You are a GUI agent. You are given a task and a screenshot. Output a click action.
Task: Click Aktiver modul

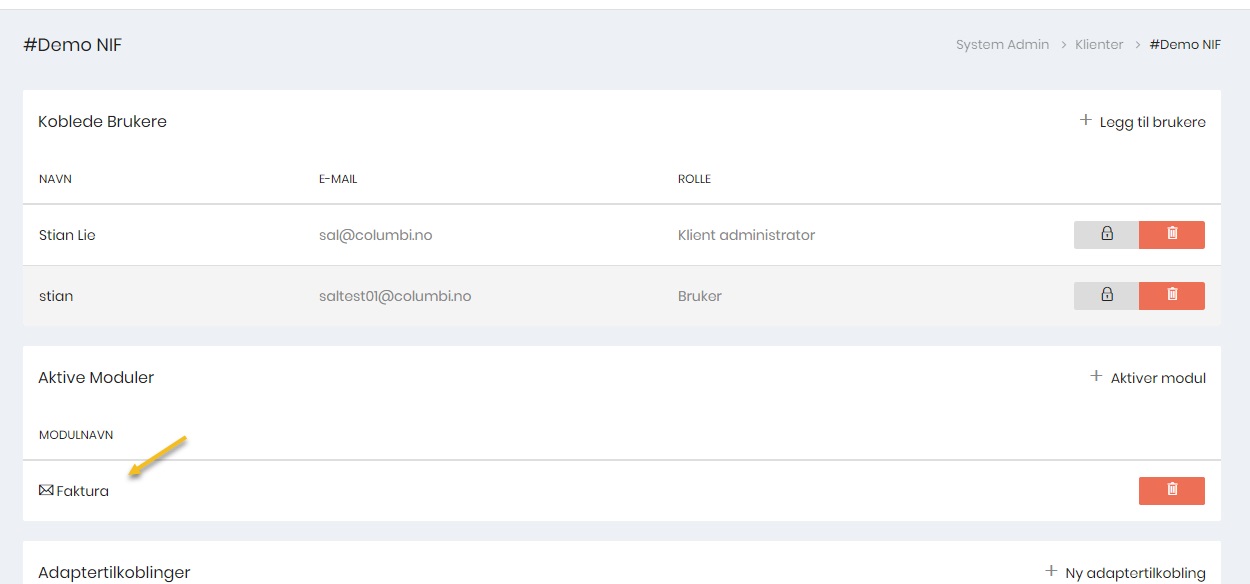1148,378
